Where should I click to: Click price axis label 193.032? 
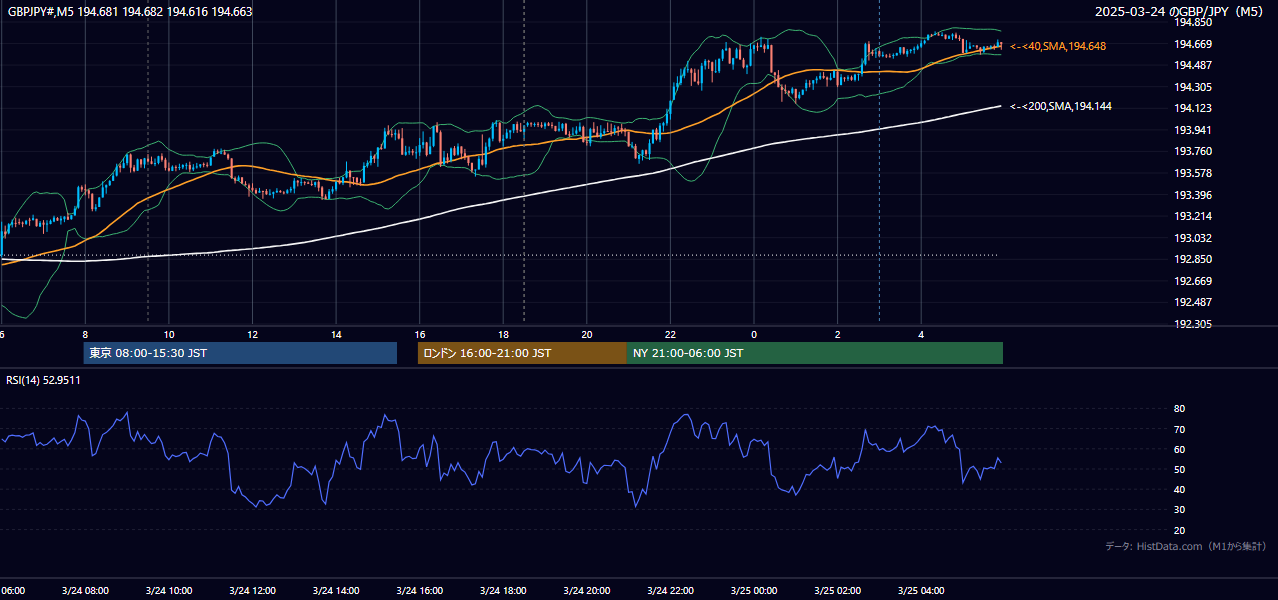coord(1193,238)
